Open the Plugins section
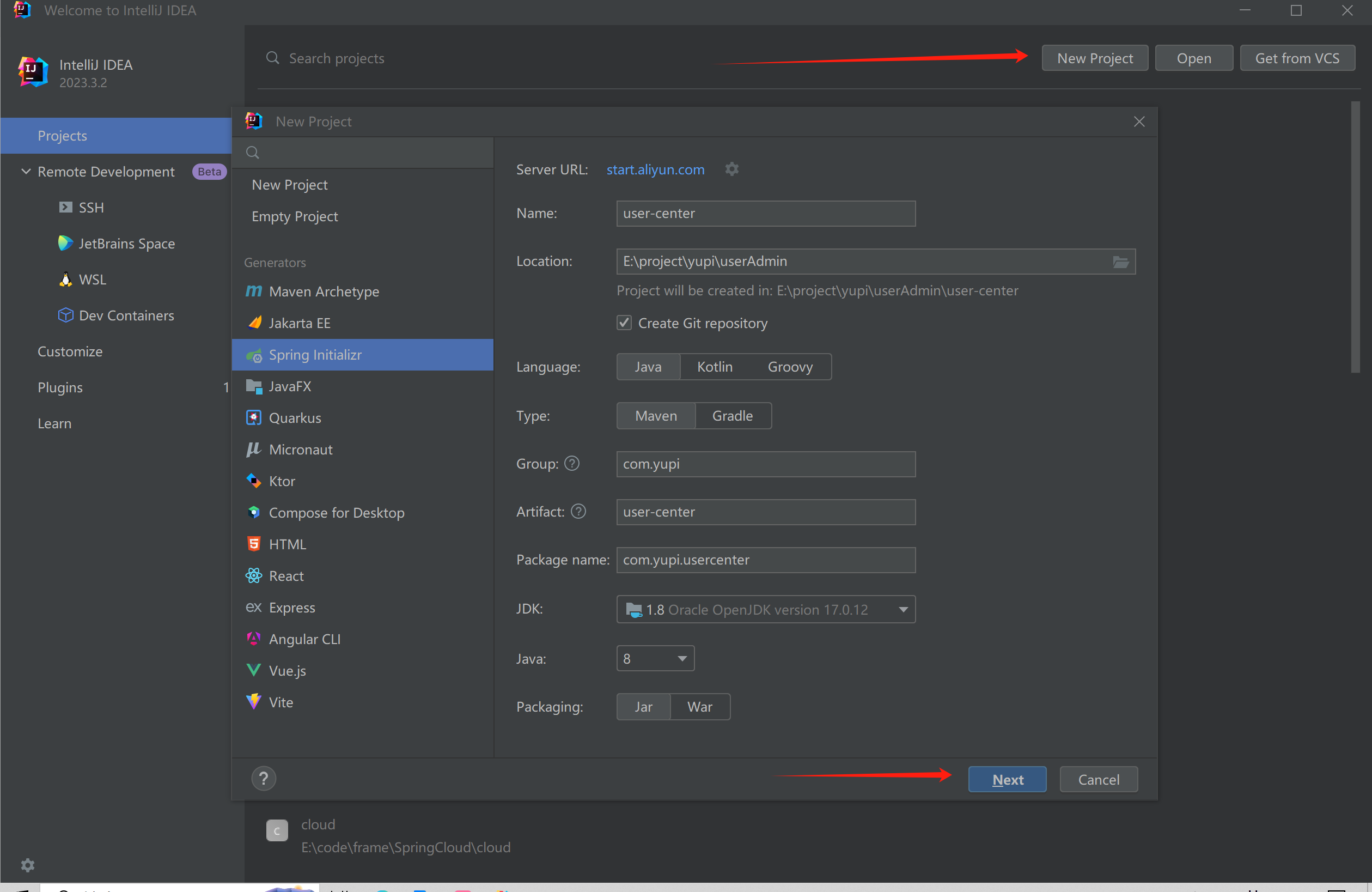 tap(60, 387)
